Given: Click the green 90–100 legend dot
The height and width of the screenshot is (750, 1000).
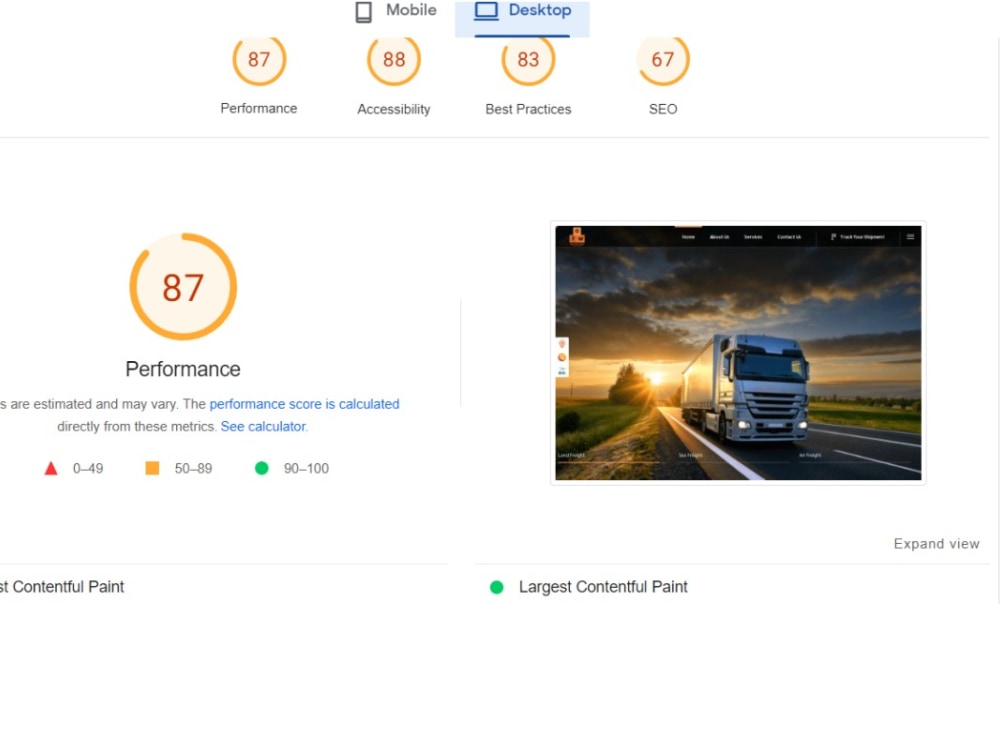Looking at the screenshot, I should point(262,468).
